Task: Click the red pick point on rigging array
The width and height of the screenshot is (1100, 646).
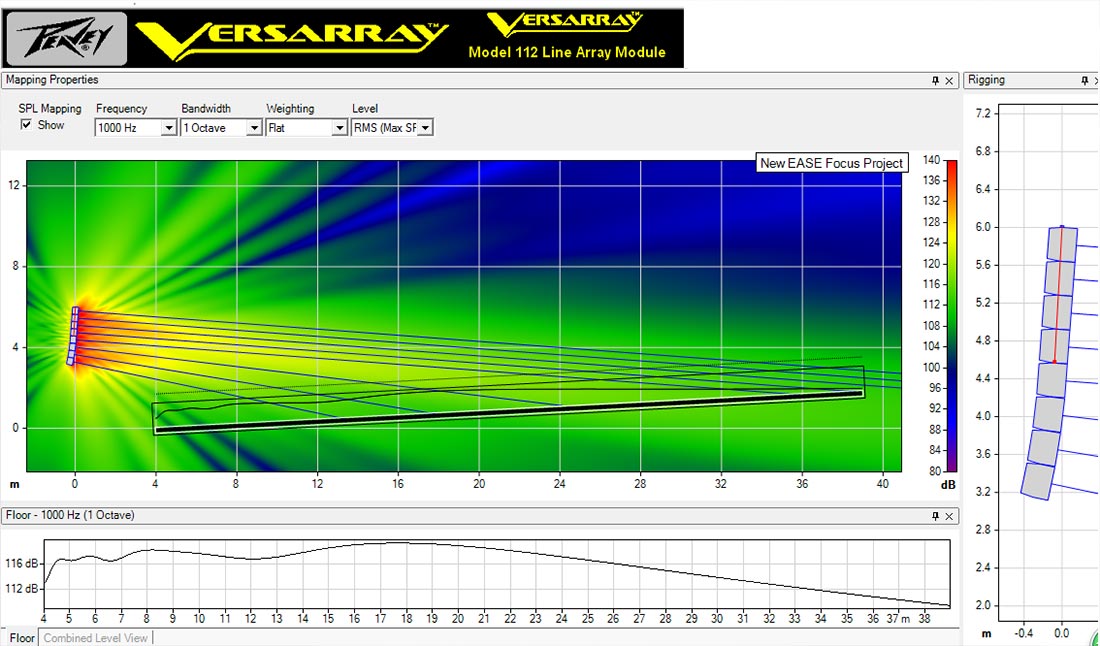Action: (1054, 362)
